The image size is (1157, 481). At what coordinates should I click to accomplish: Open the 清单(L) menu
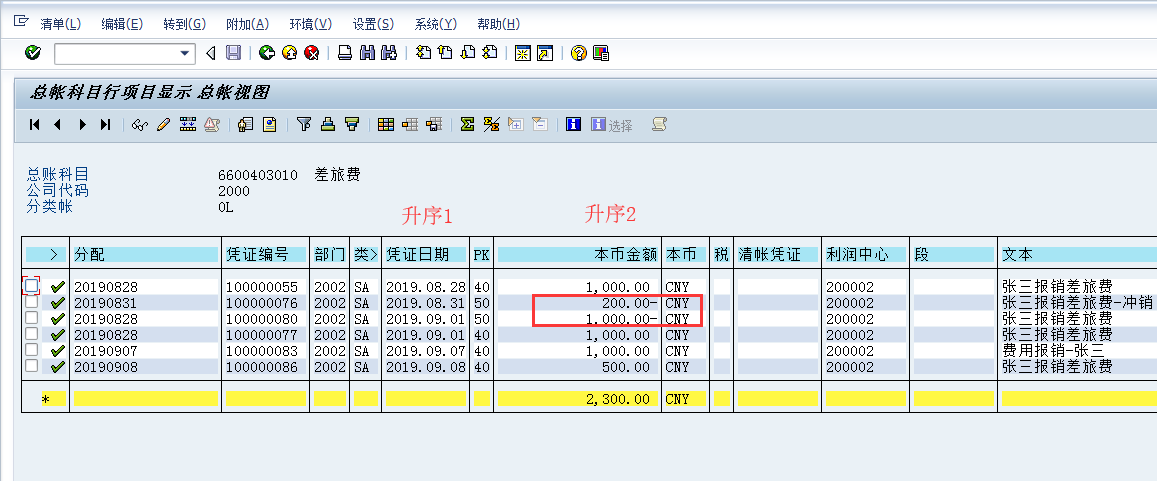61,24
